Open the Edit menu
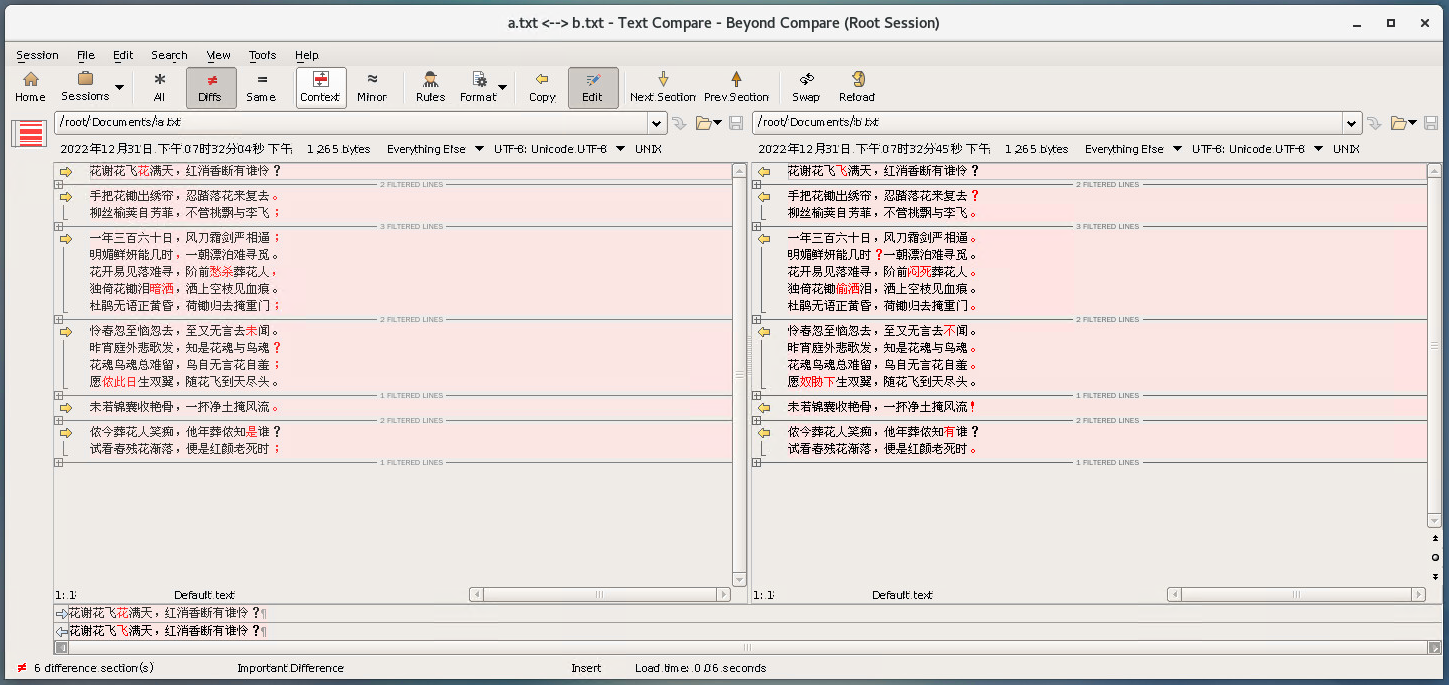This screenshot has width=1449, height=685. point(123,55)
